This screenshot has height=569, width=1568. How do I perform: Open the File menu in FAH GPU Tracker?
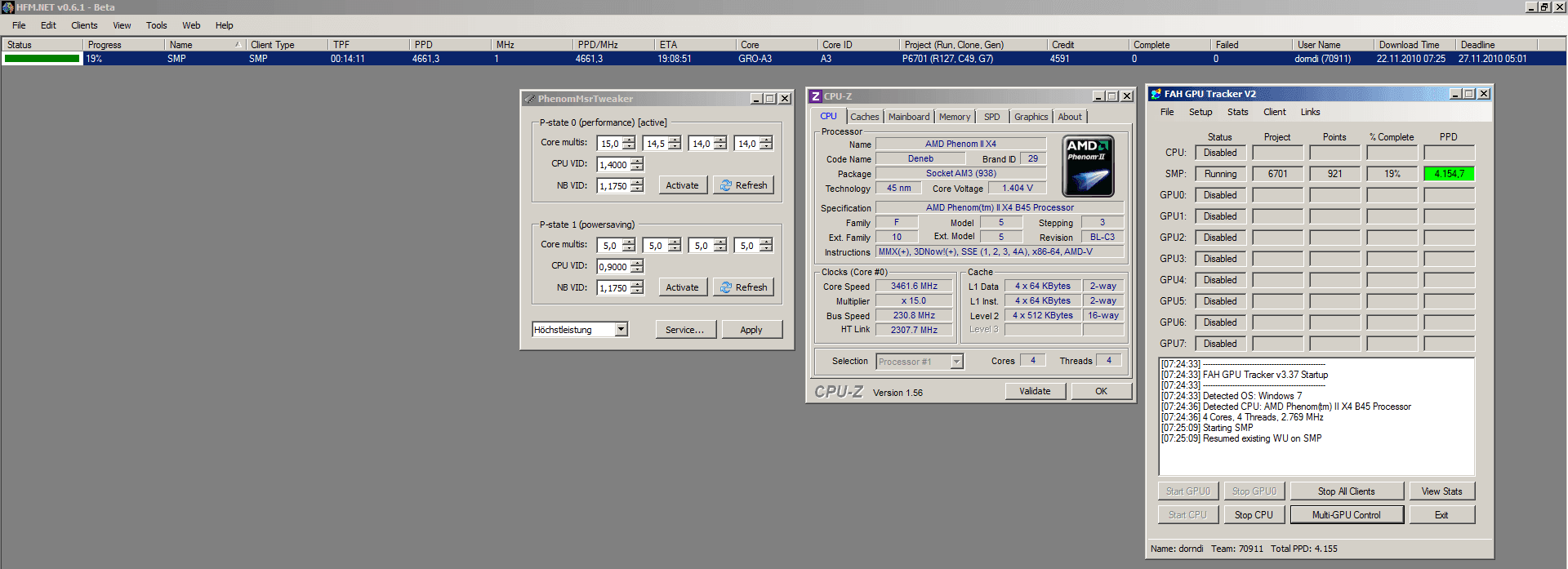pos(1167,112)
